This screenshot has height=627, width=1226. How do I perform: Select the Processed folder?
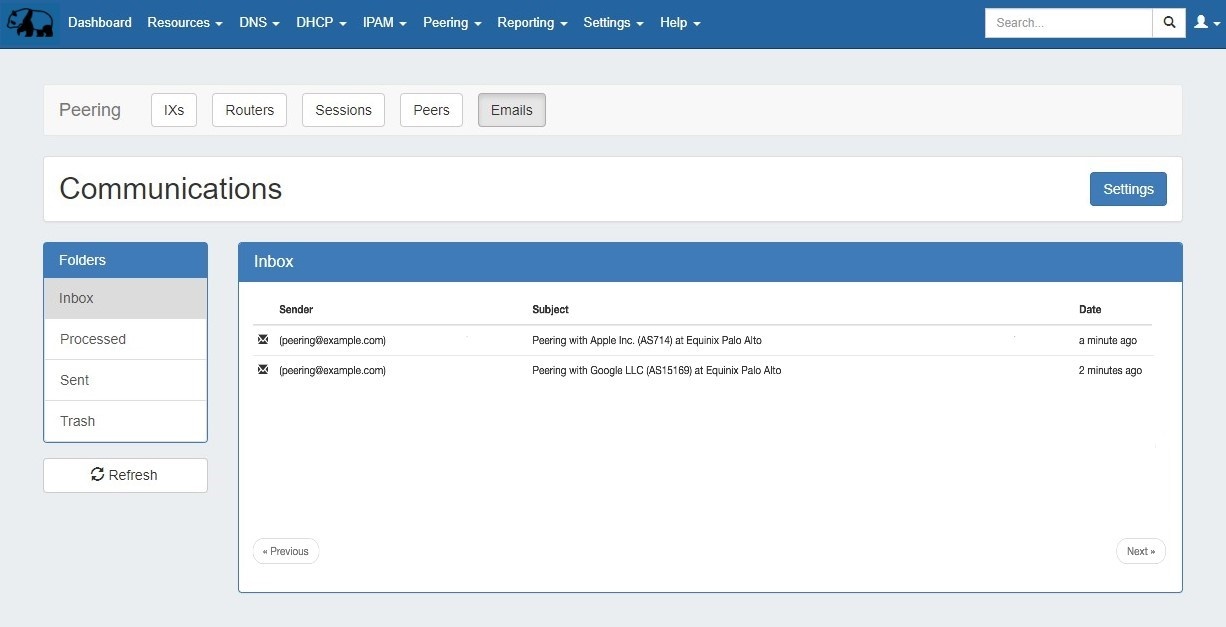(93, 339)
